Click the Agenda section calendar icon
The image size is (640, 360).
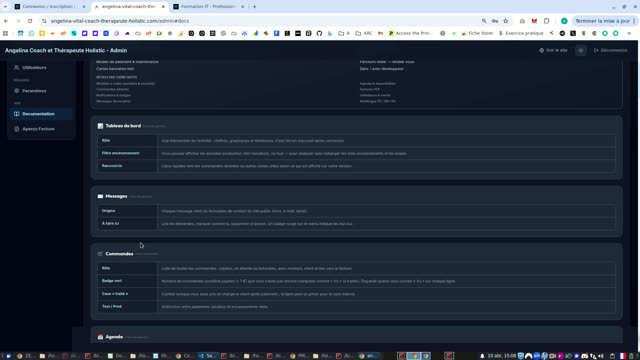click(x=100, y=337)
